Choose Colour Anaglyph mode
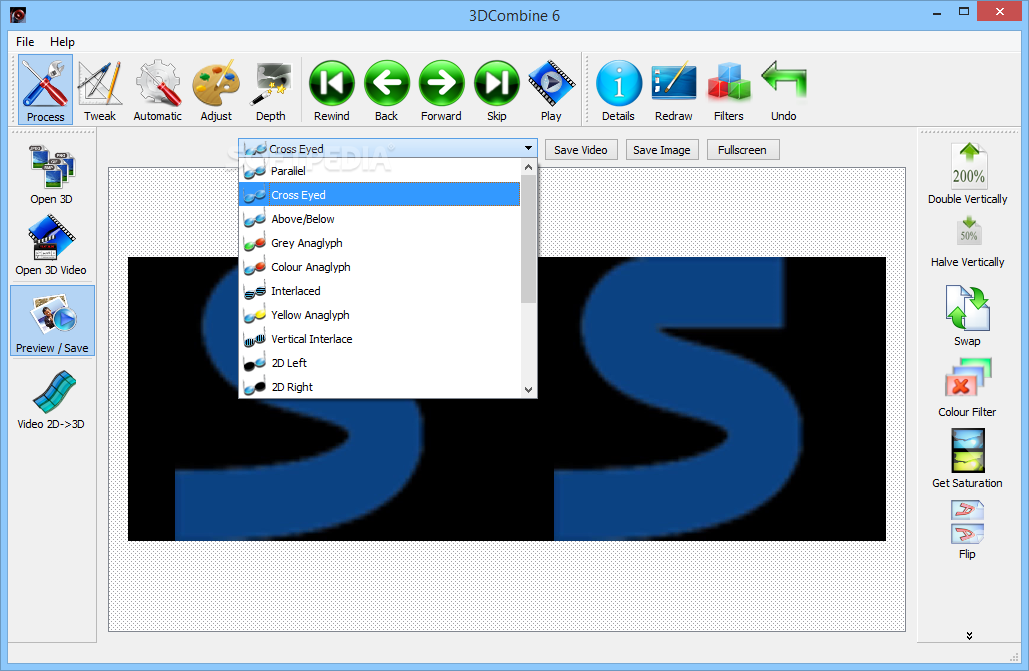 point(380,267)
